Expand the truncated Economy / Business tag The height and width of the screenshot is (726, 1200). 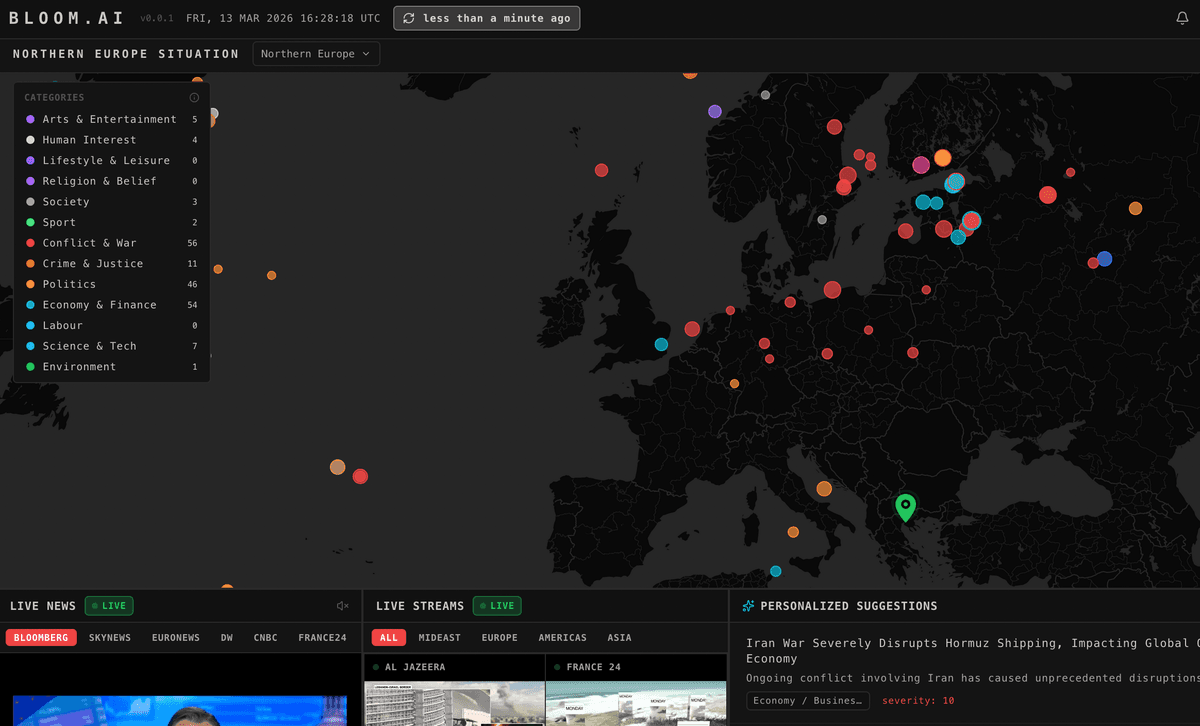tap(808, 700)
